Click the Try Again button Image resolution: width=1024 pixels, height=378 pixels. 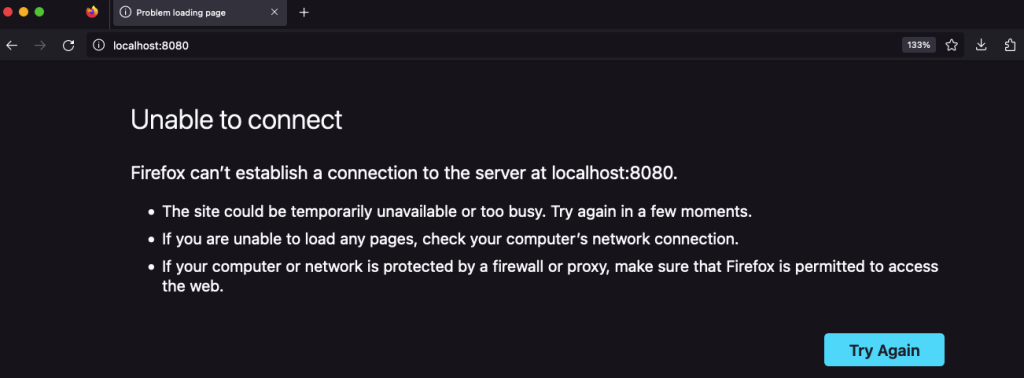click(x=884, y=350)
